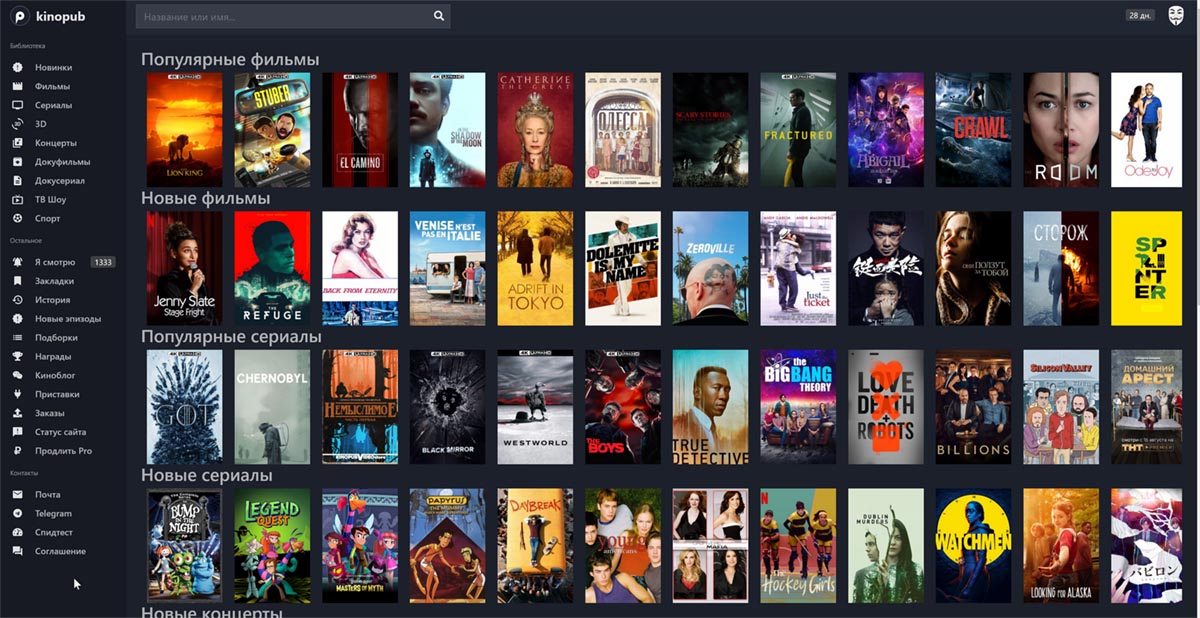This screenshot has width=1200, height=618.
Task: Open the Популярные фильмы heading link
Action: 230,60
